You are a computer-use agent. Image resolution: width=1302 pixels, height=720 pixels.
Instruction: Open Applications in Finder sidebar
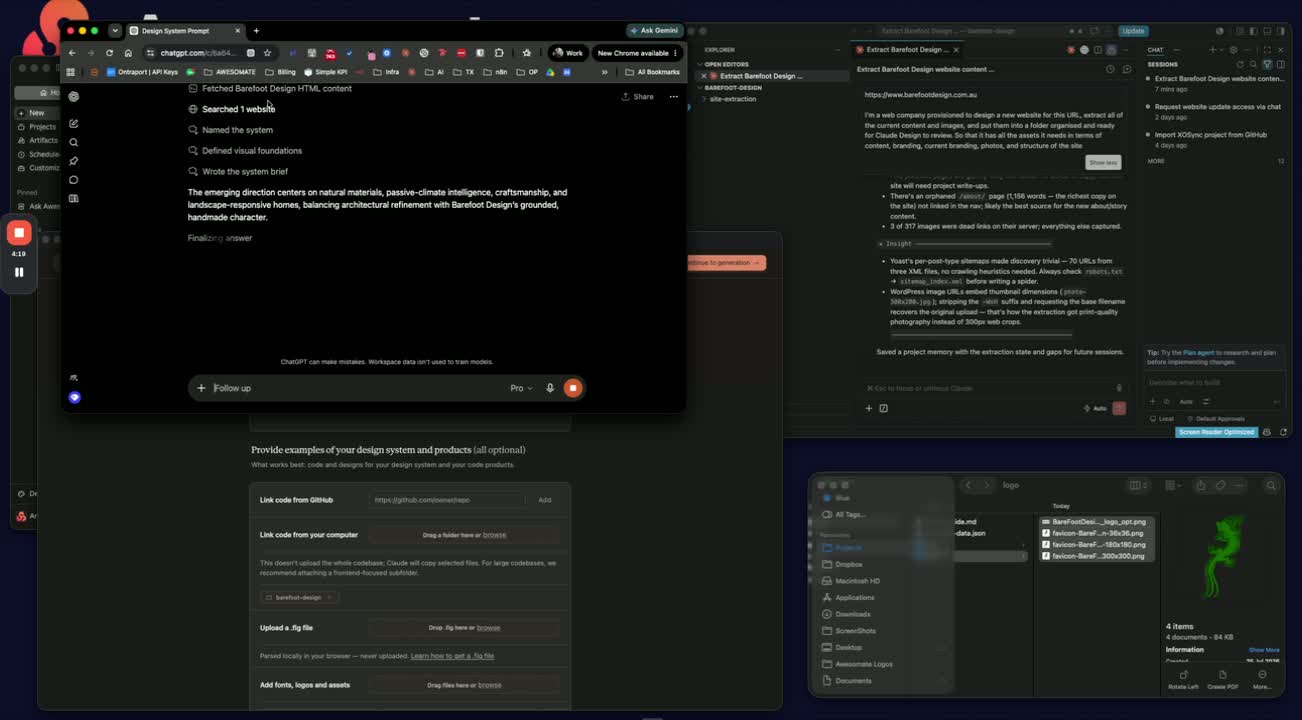point(855,597)
